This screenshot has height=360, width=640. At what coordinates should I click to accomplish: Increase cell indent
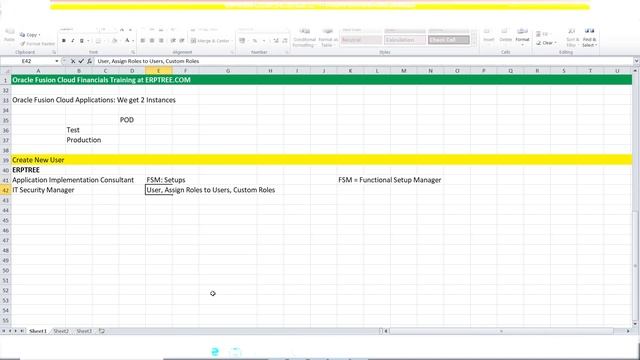(182, 41)
